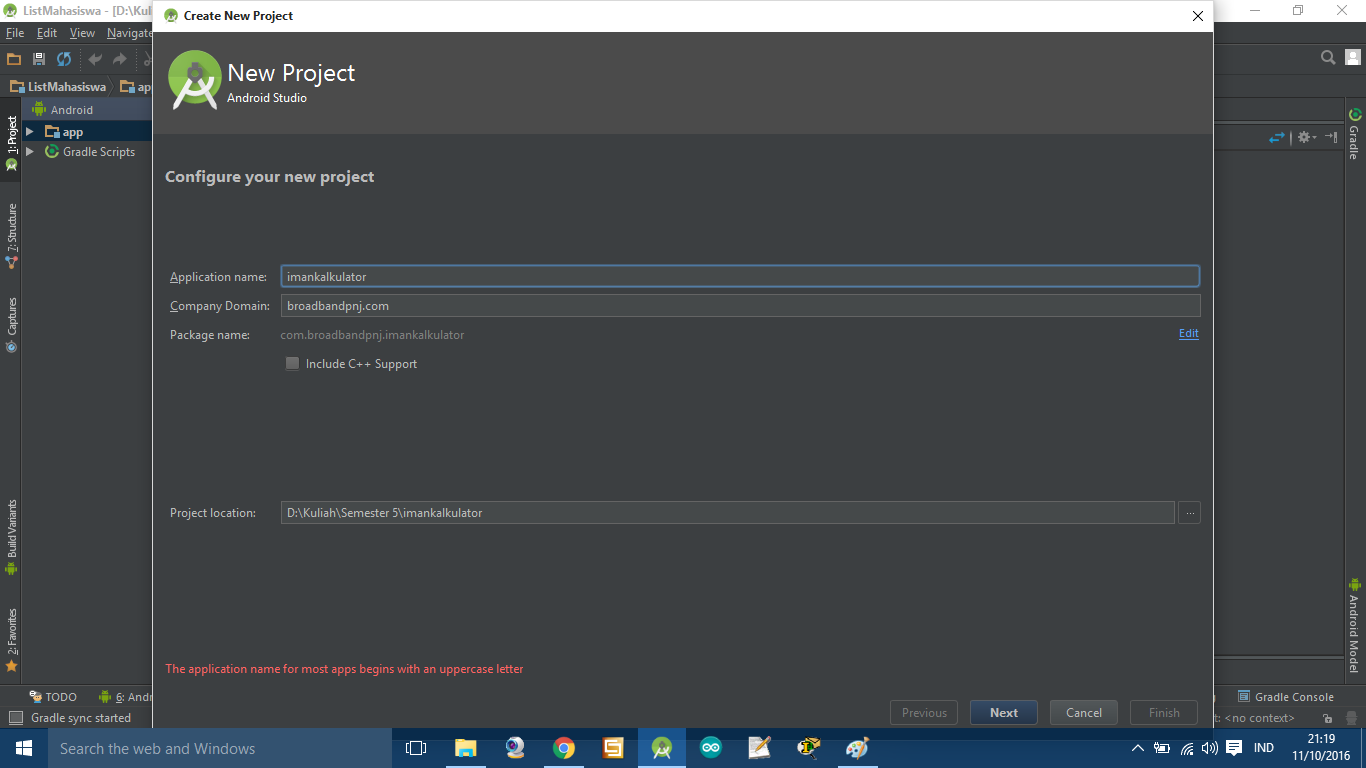Enable Include C++ Support checkbox
This screenshot has height=768, width=1366.
[x=292, y=364]
